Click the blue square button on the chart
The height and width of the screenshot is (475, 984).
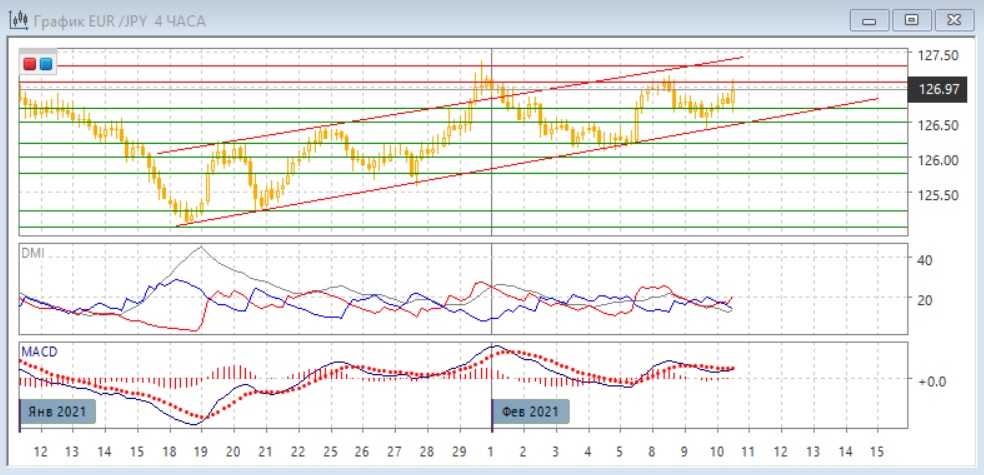click(x=45, y=65)
